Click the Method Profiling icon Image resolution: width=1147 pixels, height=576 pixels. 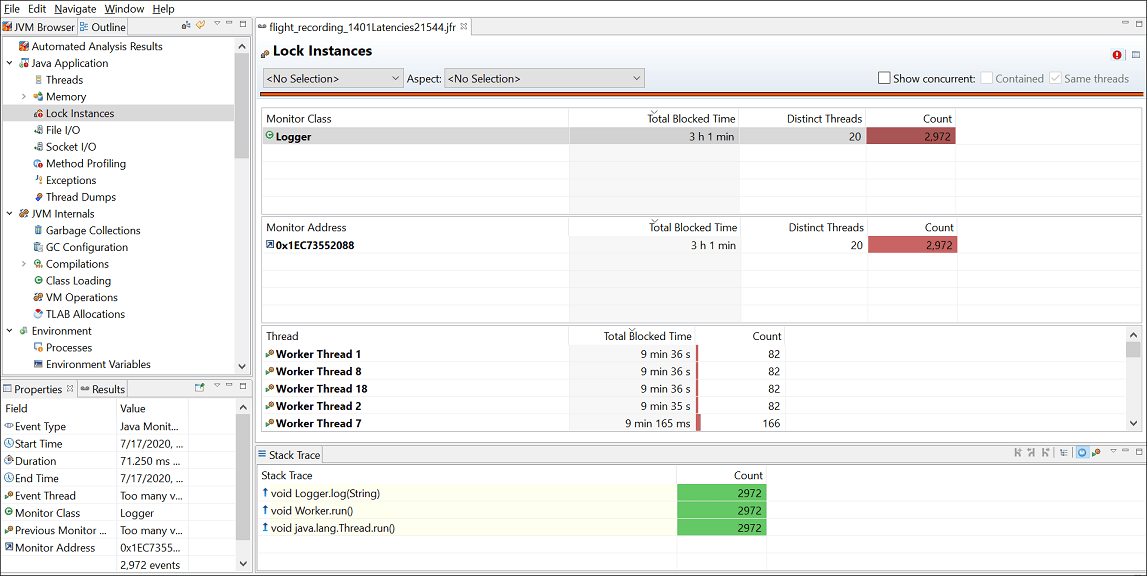(38, 163)
